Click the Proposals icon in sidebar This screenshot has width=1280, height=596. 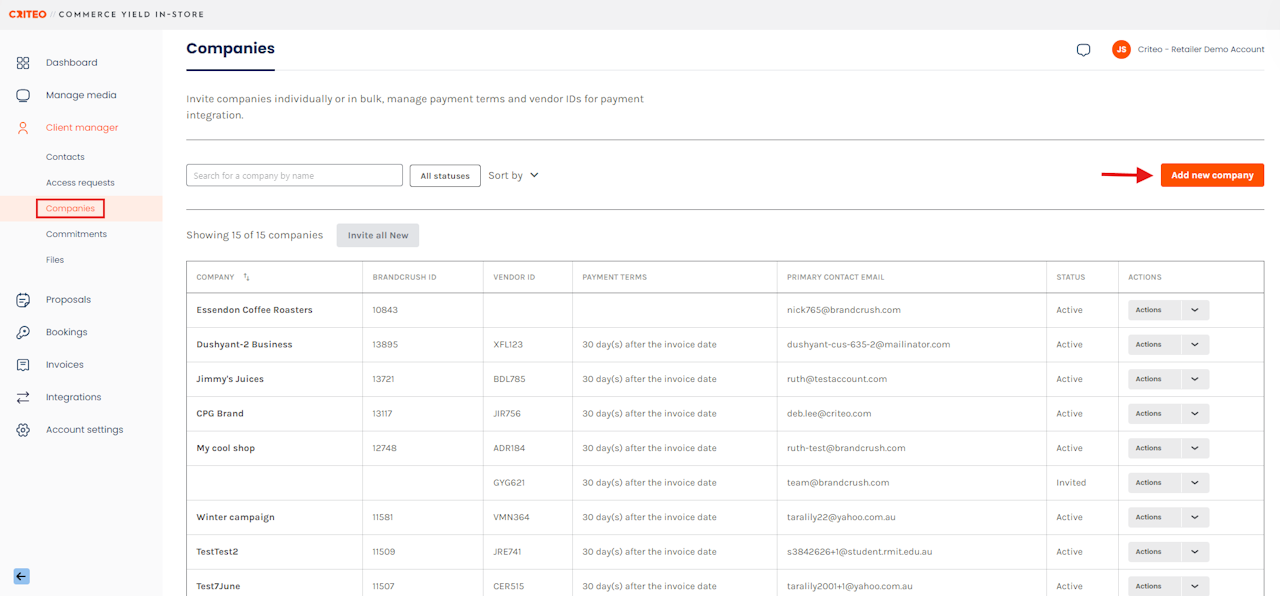pos(23,300)
